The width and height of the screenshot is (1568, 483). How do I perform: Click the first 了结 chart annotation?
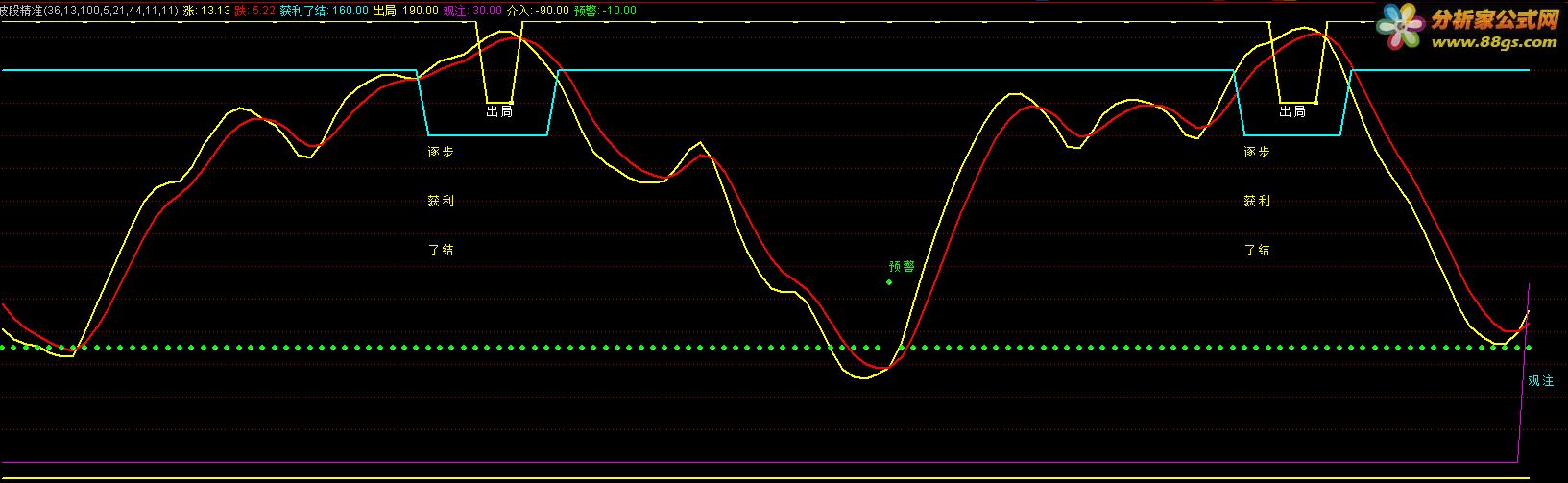pos(441,250)
